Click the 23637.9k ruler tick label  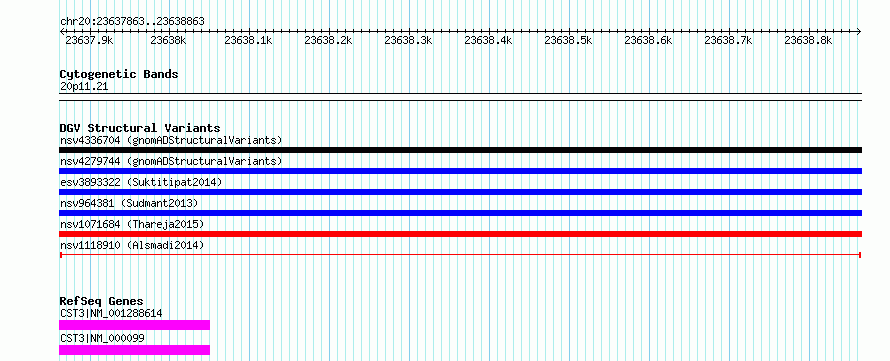coord(89,40)
